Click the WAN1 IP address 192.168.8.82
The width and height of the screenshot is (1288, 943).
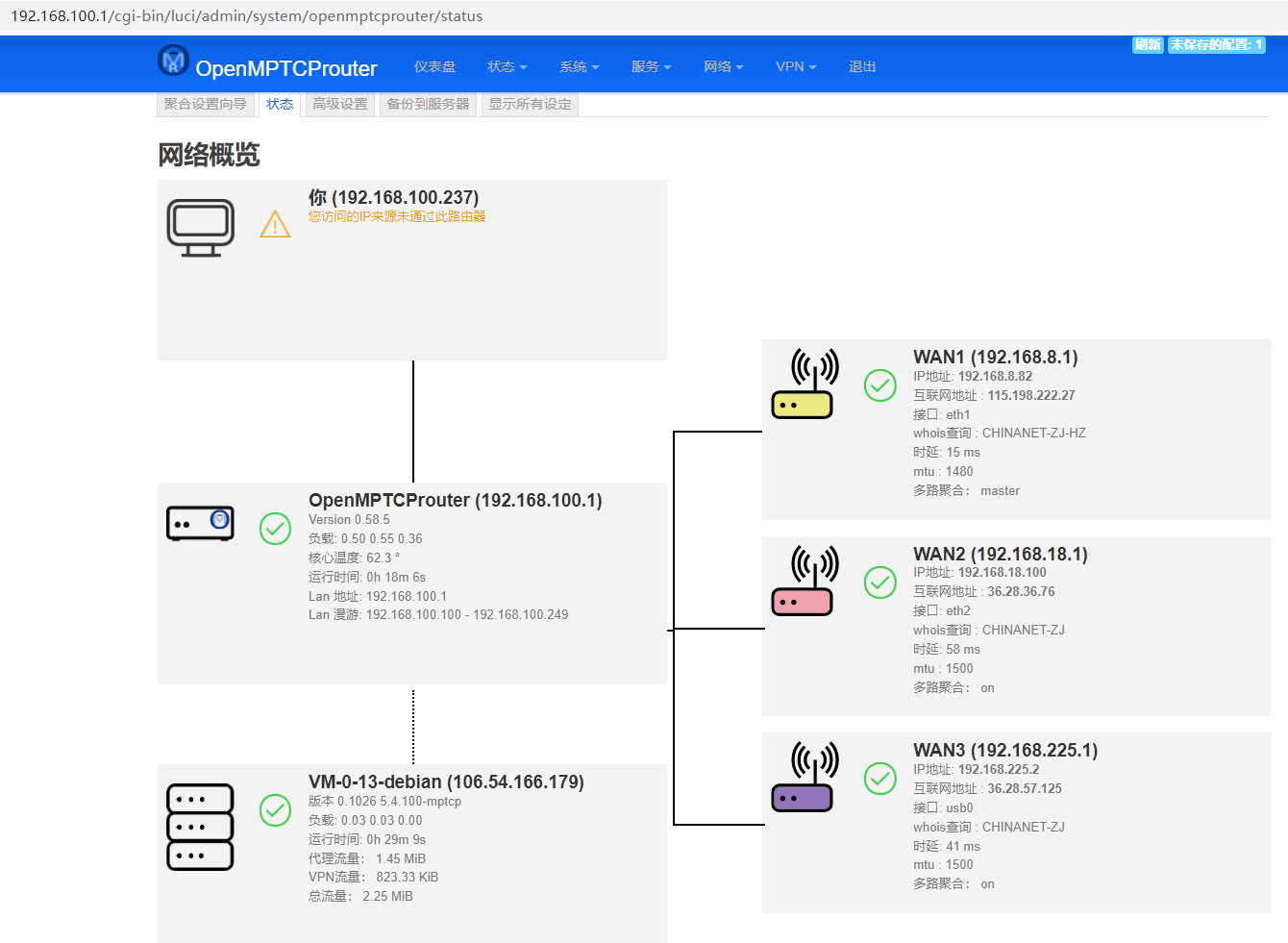995,376
